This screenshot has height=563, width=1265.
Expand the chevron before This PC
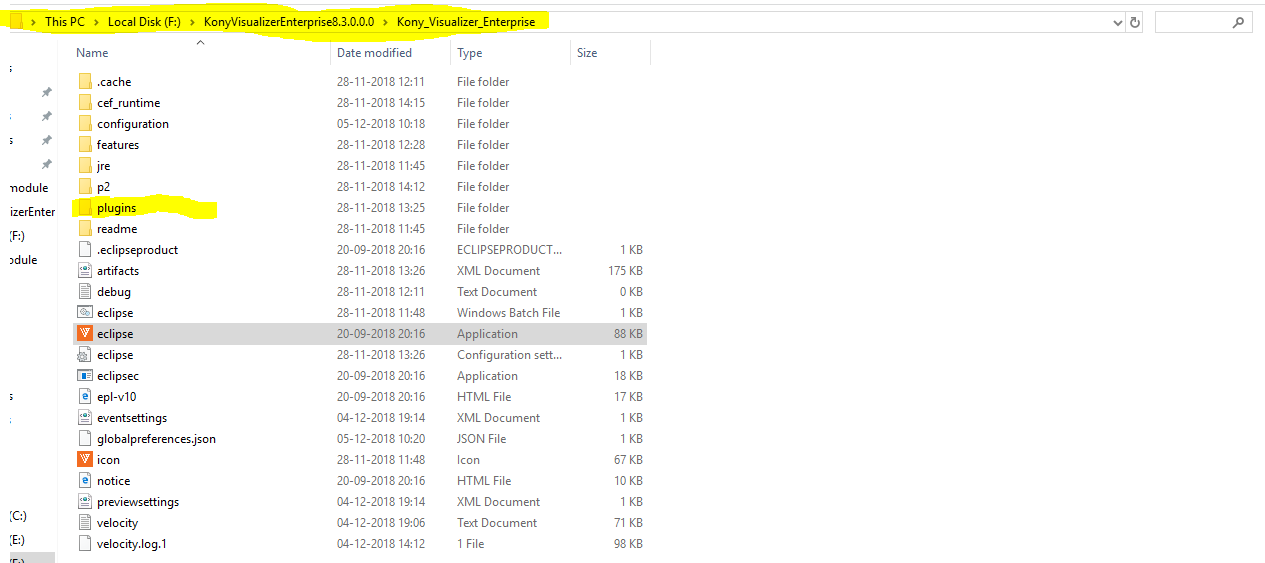[x=34, y=22]
